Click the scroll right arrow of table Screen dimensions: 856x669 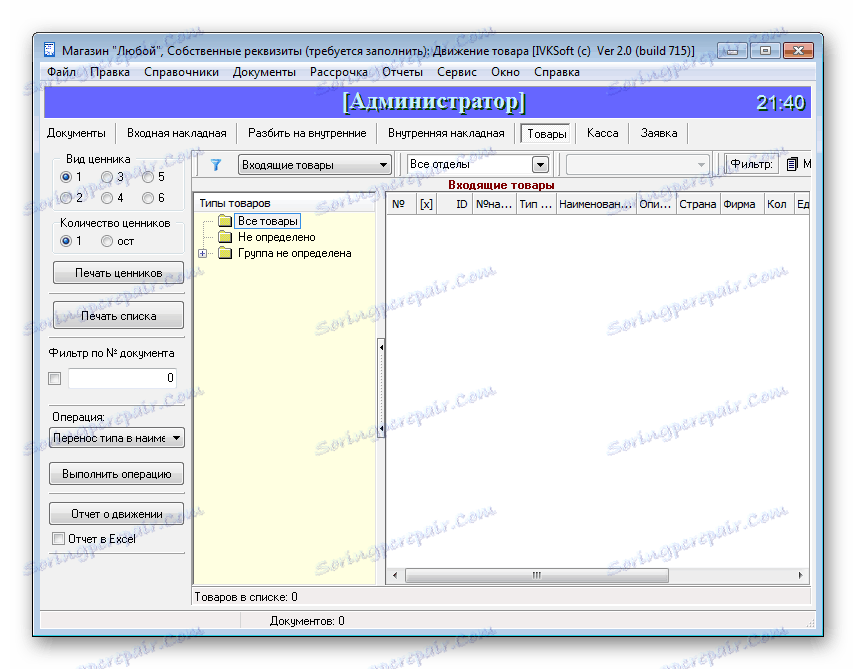click(800, 575)
